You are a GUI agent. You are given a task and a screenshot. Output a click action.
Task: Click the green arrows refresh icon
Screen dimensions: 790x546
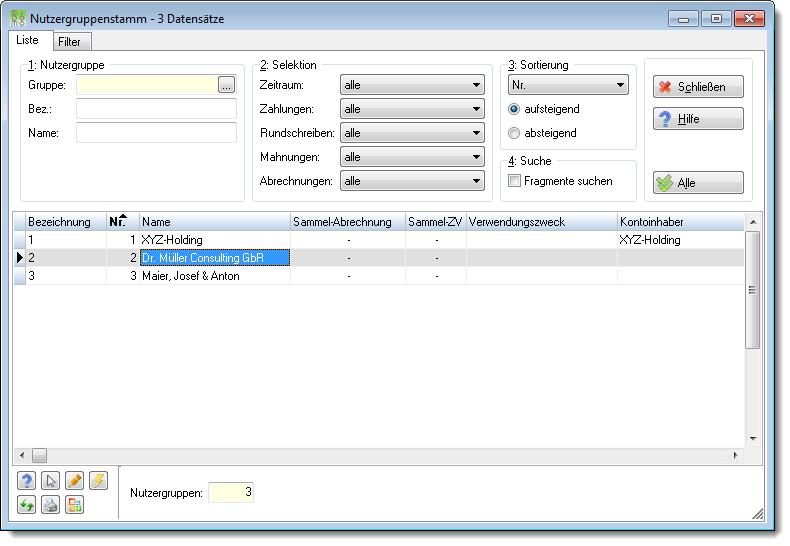[26, 505]
